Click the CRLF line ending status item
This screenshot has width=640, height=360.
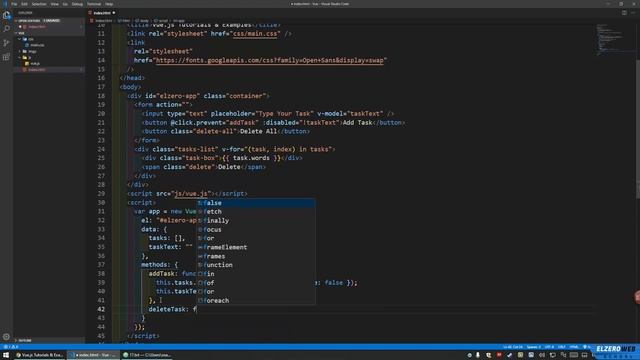coord(562,347)
